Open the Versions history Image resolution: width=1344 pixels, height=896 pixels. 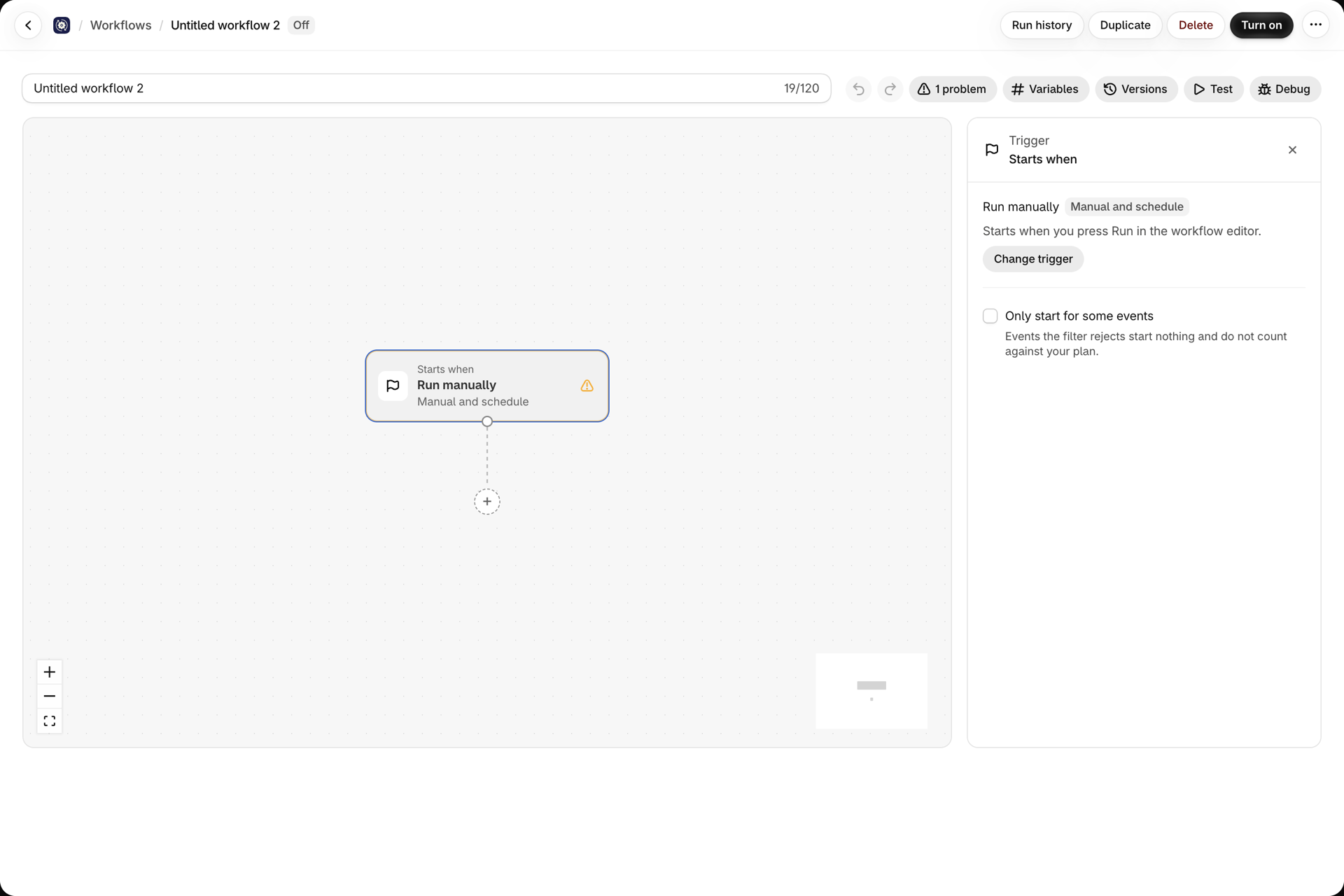click(x=1135, y=89)
